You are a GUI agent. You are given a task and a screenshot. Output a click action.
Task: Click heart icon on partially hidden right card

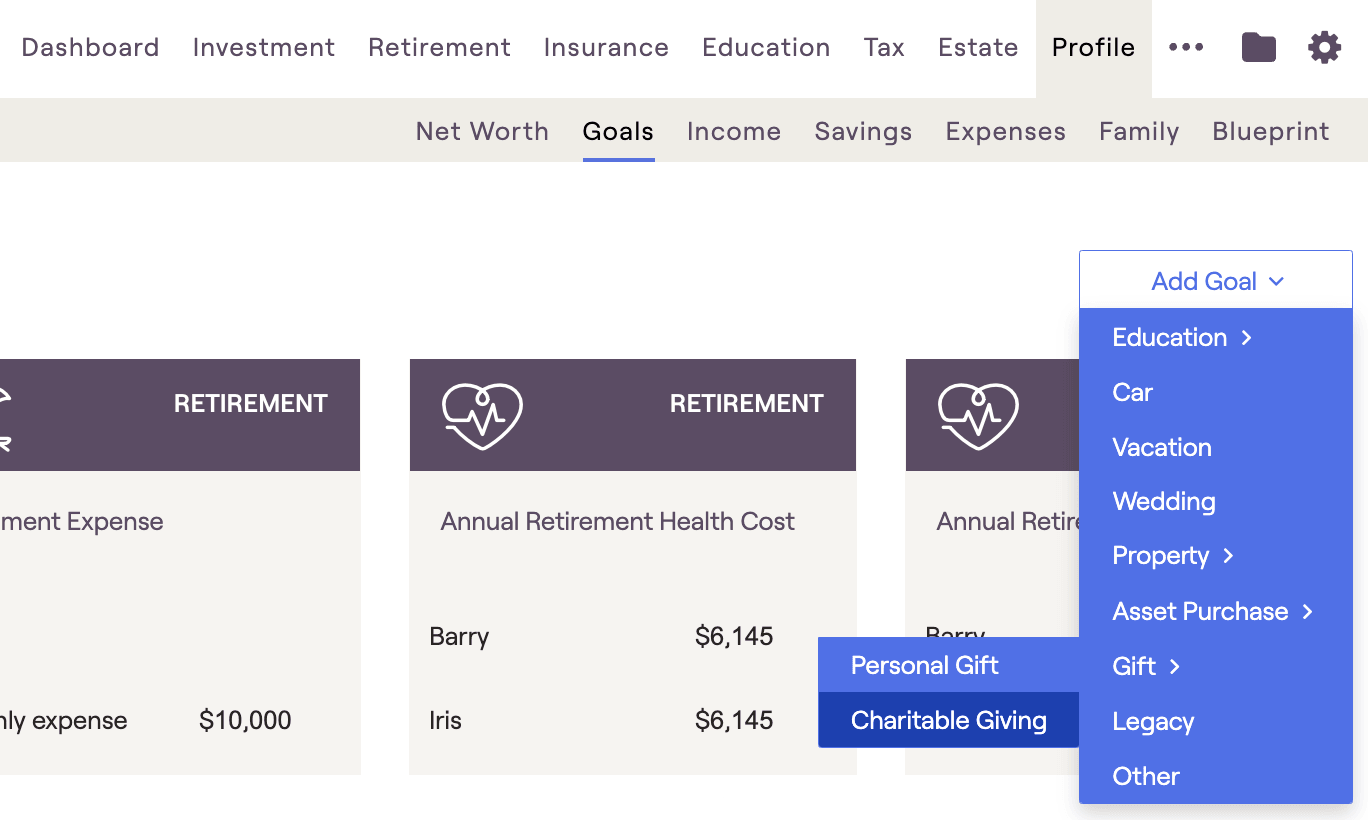(978, 416)
